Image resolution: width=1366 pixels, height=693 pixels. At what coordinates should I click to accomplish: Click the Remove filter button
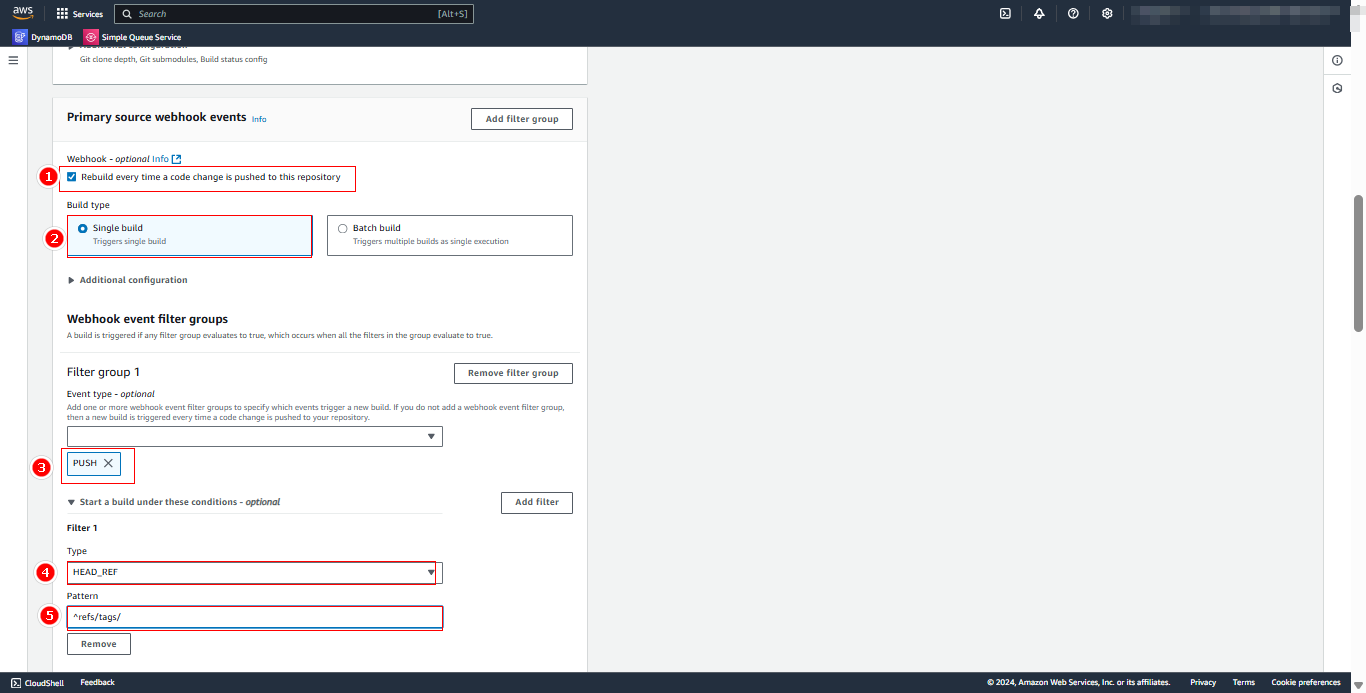99,644
